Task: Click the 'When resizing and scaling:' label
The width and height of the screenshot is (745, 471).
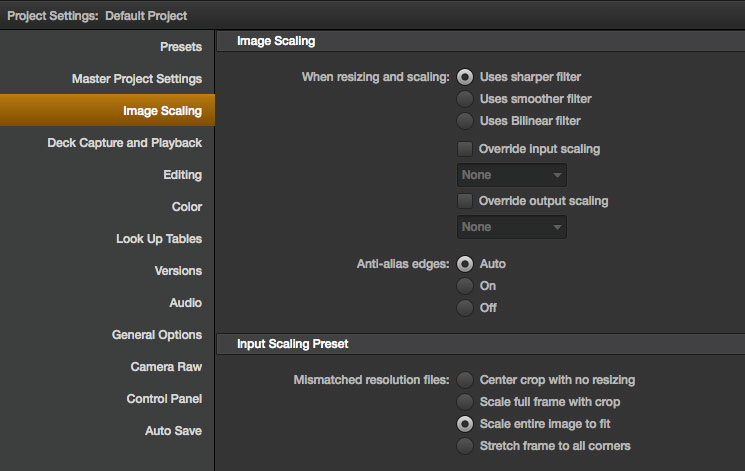Action: click(x=375, y=77)
